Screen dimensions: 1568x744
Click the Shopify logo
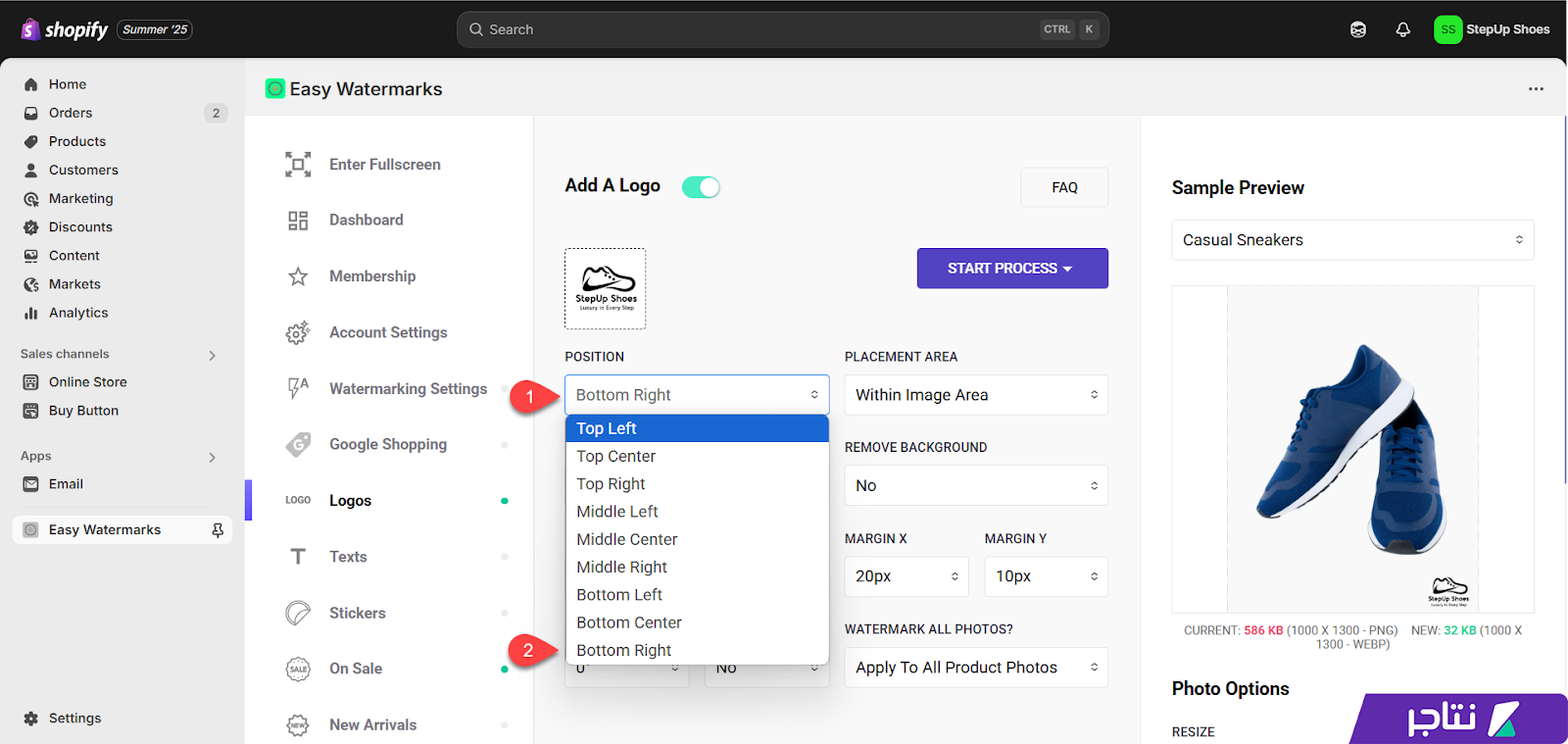pyautogui.click(x=65, y=29)
